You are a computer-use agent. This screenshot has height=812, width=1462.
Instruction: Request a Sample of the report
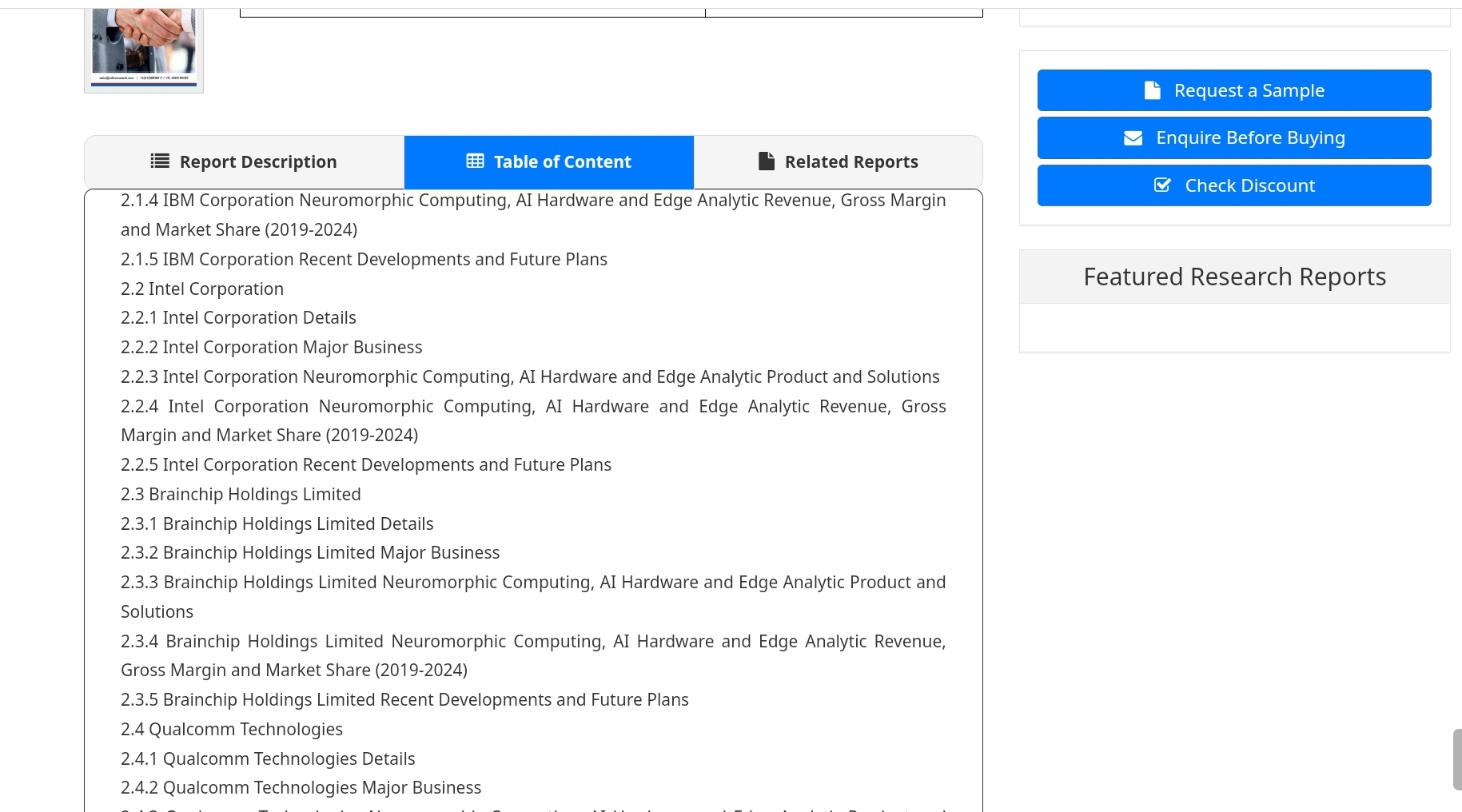click(x=1234, y=90)
